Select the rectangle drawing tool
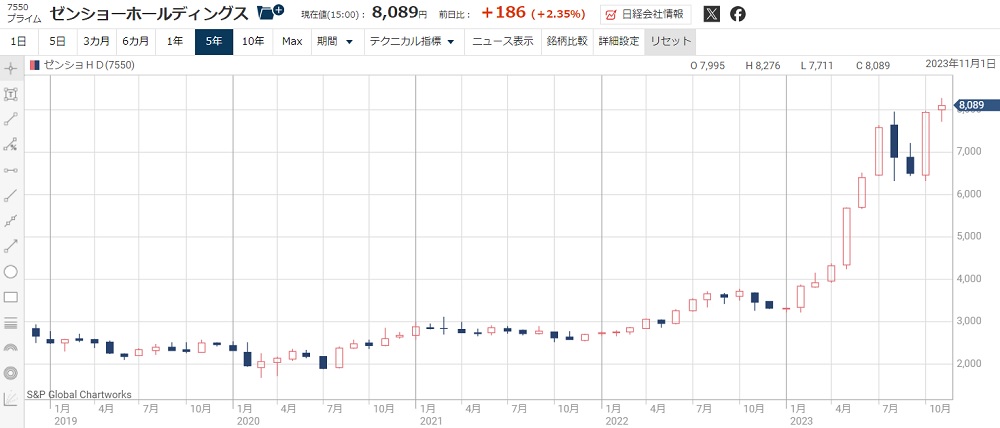Image resolution: width=1000 pixels, height=428 pixels. 10,297
